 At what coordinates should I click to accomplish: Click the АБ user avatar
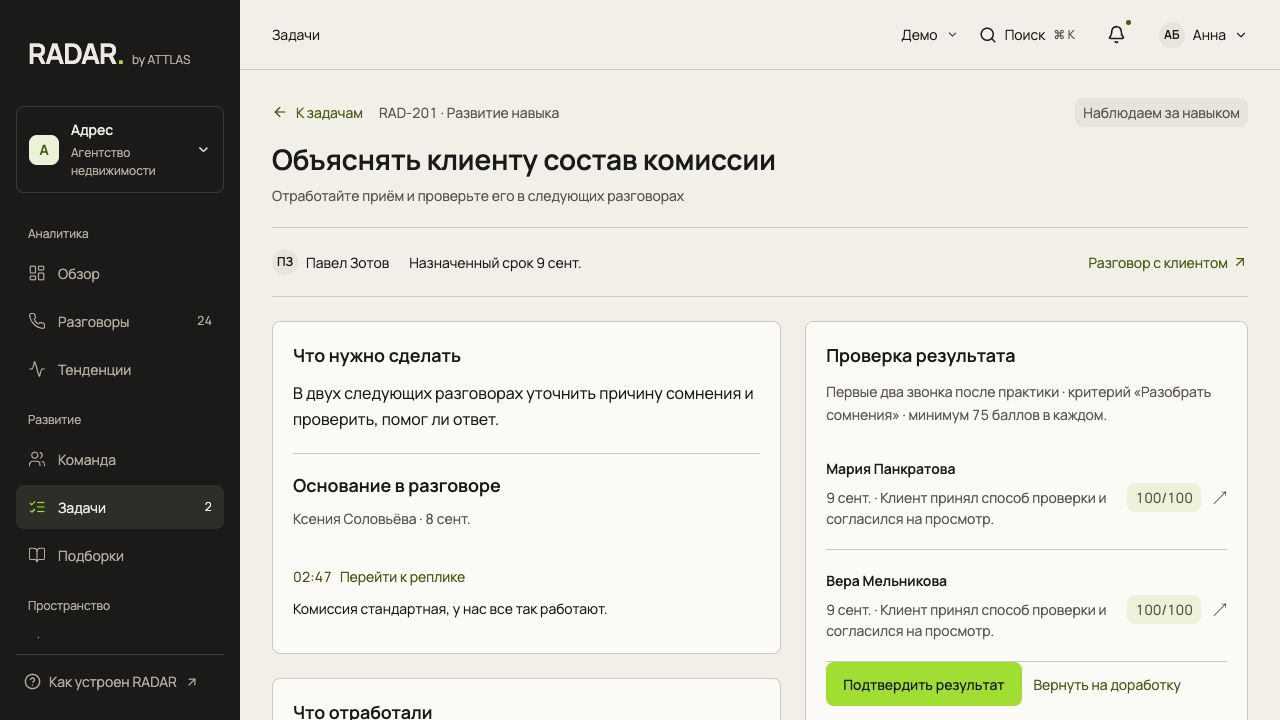click(1171, 35)
